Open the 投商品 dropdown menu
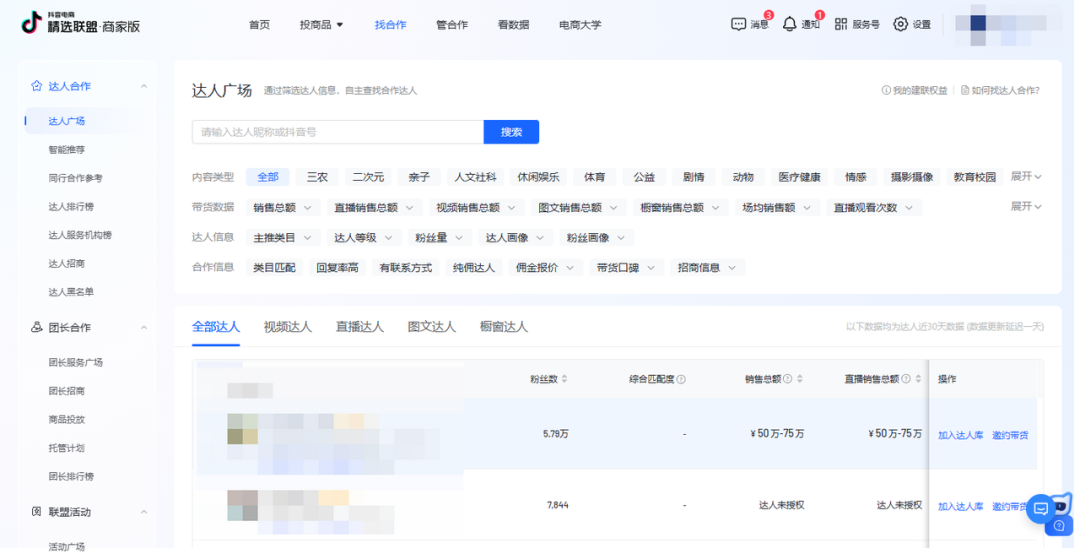This screenshot has height=554, width=1080. tap(322, 25)
